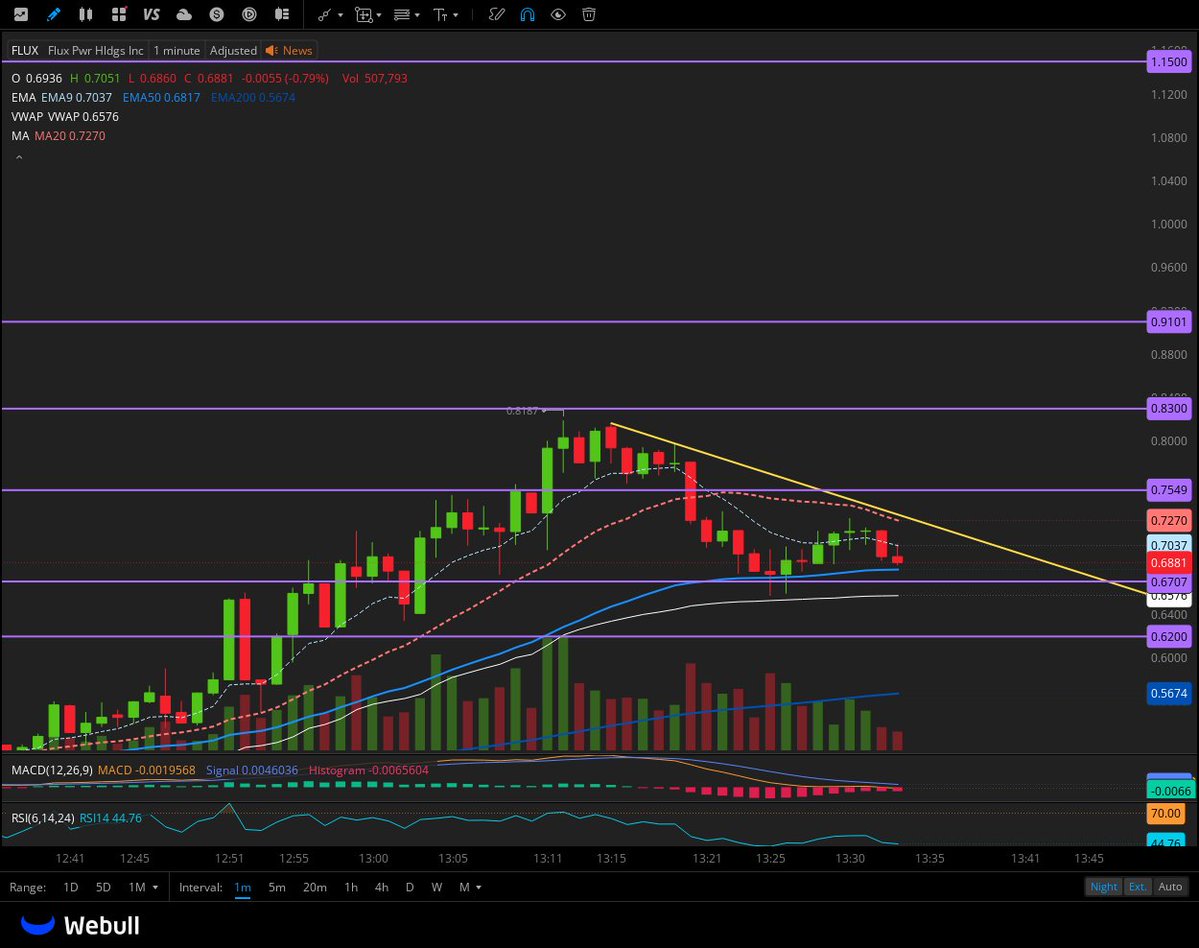Open the VS compare tool

(151, 15)
